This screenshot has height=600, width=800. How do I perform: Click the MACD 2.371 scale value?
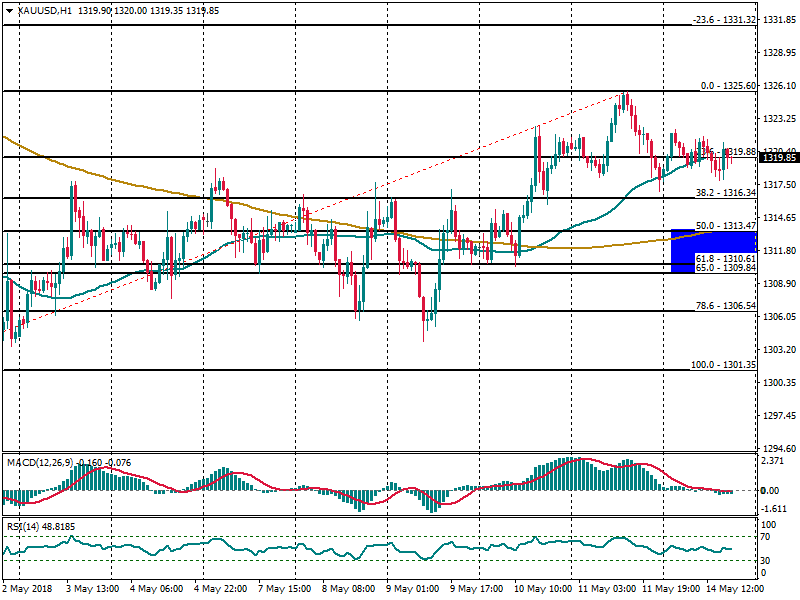coord(775,461)
